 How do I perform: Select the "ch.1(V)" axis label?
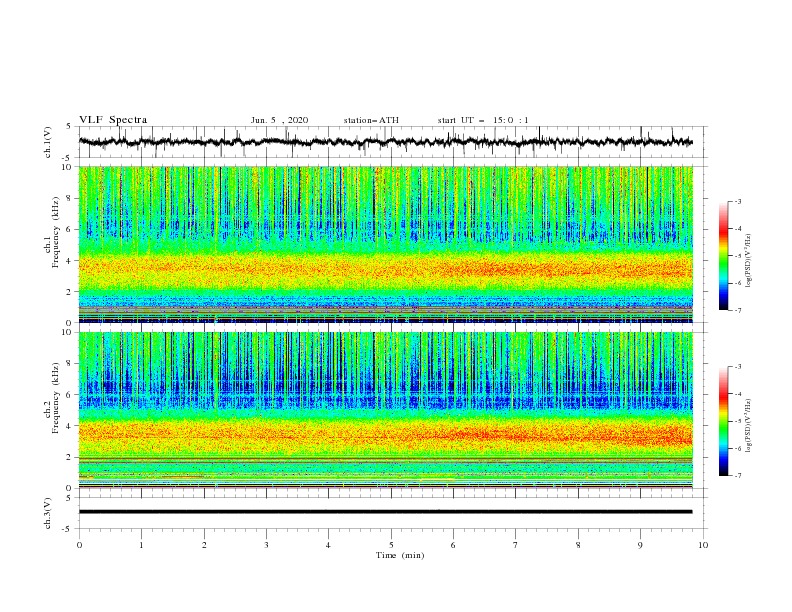(x=48, y=142)
